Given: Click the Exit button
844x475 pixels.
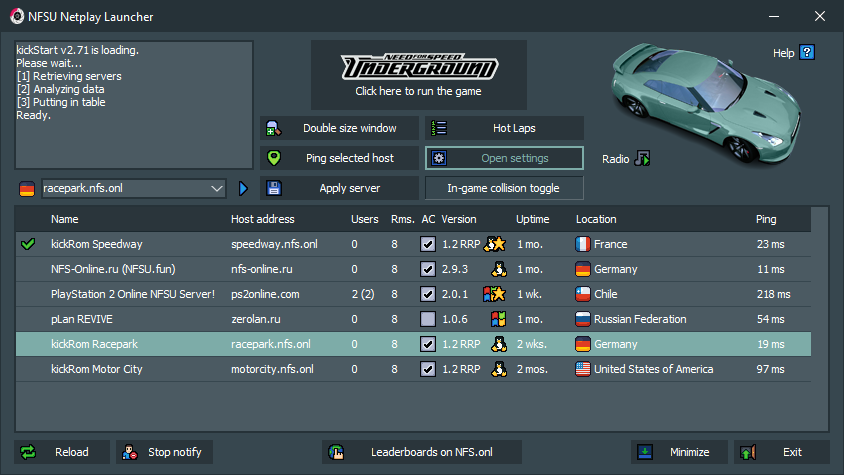Looking at the screenshot, I should click(782, 452).
